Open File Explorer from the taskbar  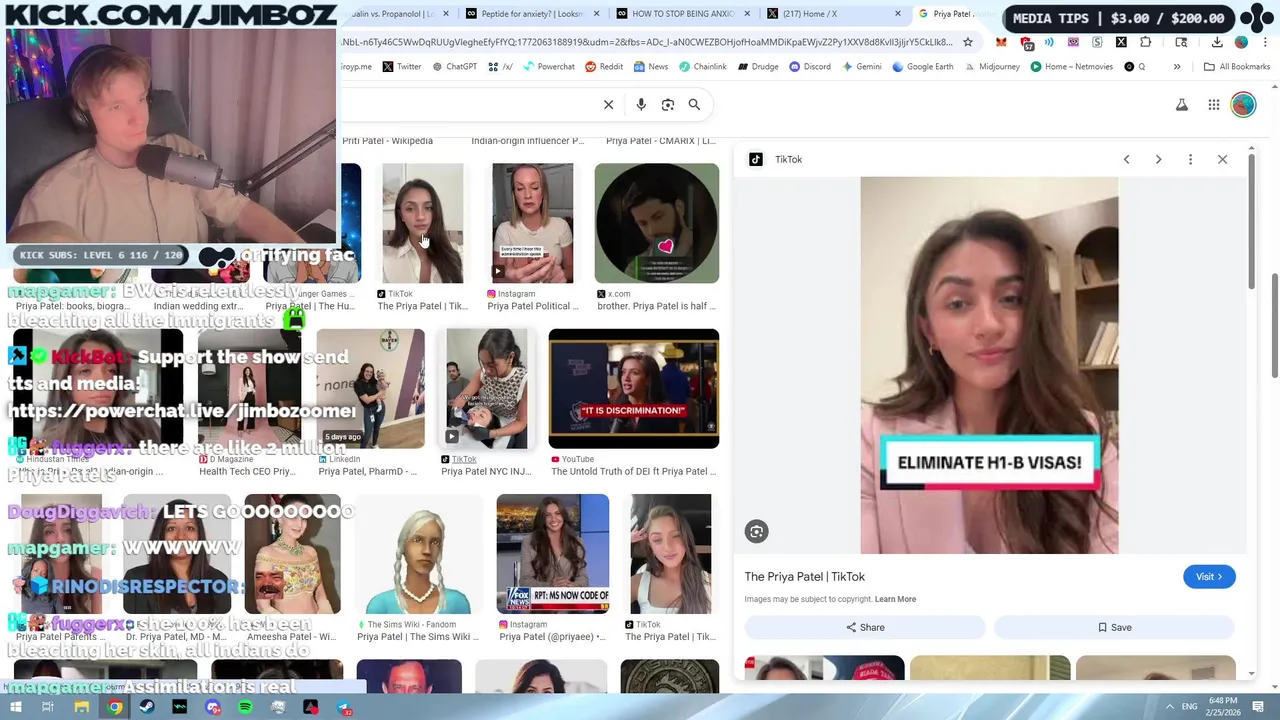tap(82, 707)
